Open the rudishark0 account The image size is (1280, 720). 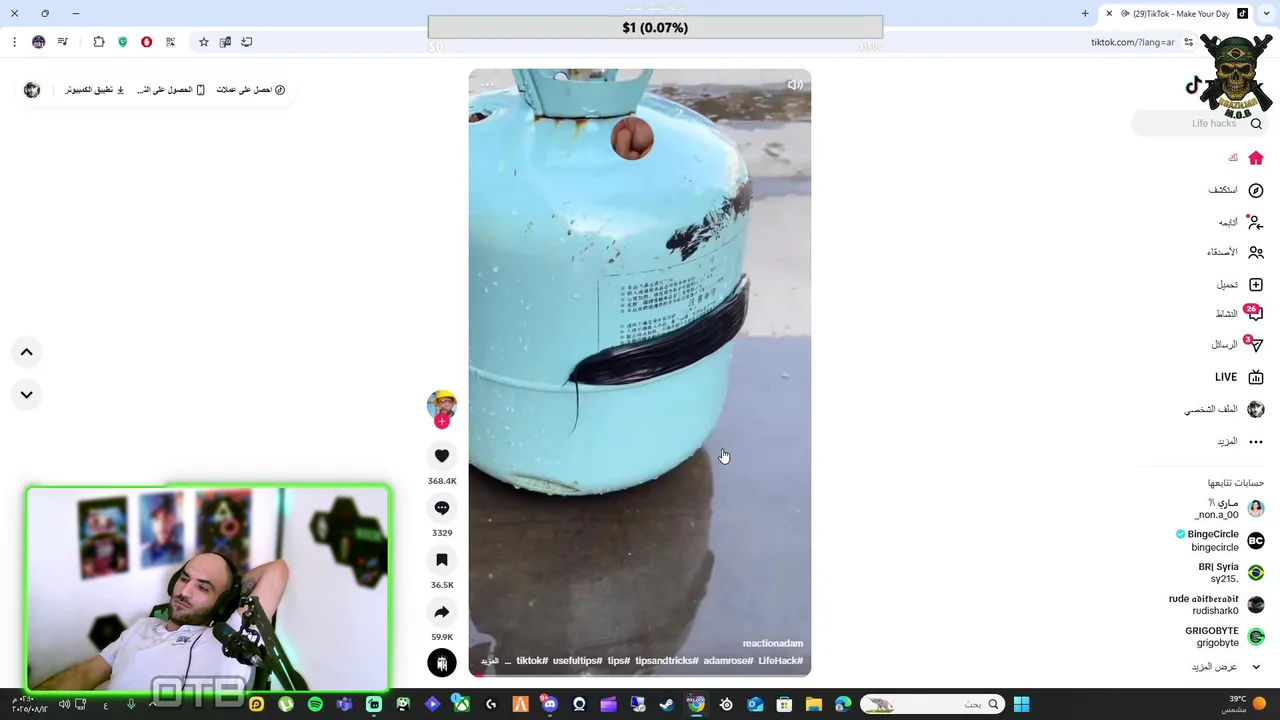point(1216,604)
